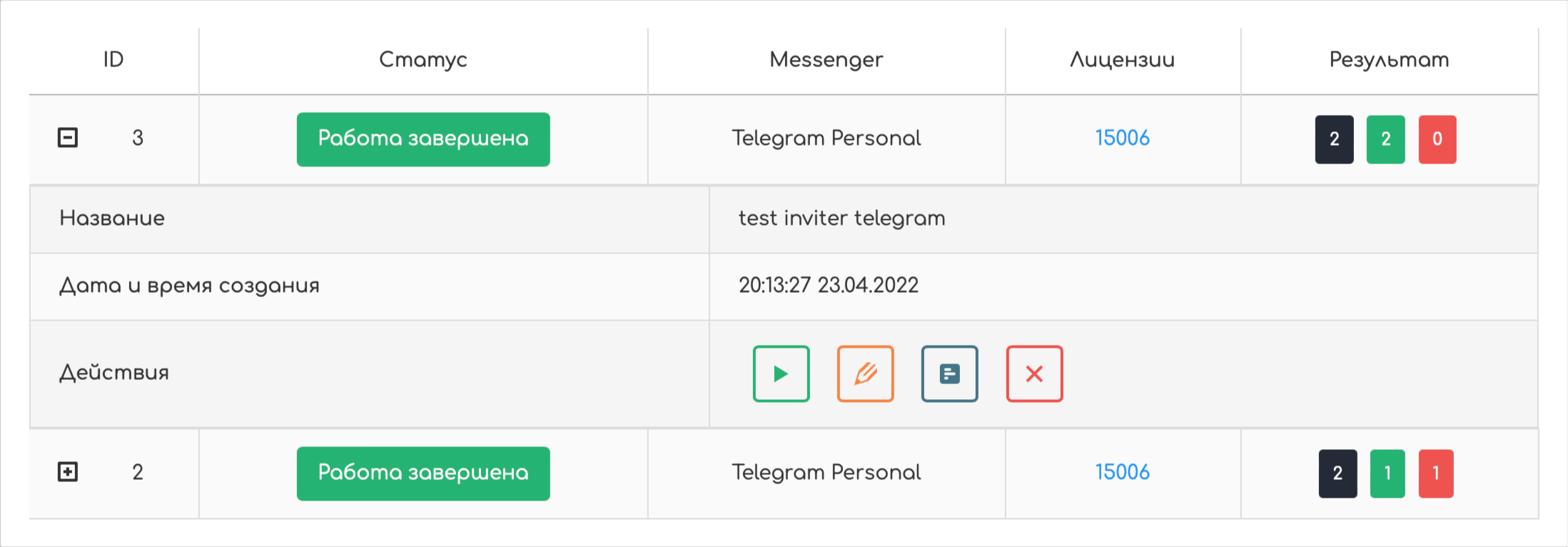The image size is (1568, 547).
Task: Click the red delete X icon
Action: 1034,373
